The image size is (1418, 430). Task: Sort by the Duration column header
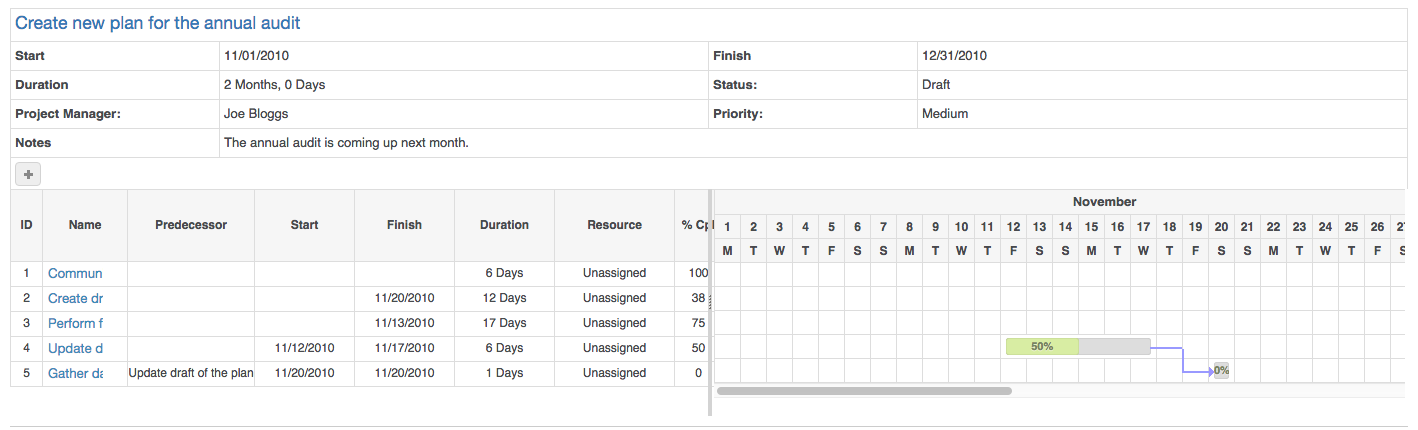coord(505,225)
